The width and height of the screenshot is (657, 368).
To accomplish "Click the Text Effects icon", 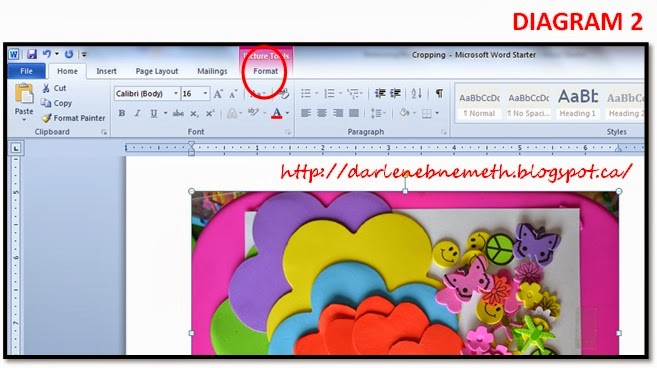I will (x=232, y=113).
